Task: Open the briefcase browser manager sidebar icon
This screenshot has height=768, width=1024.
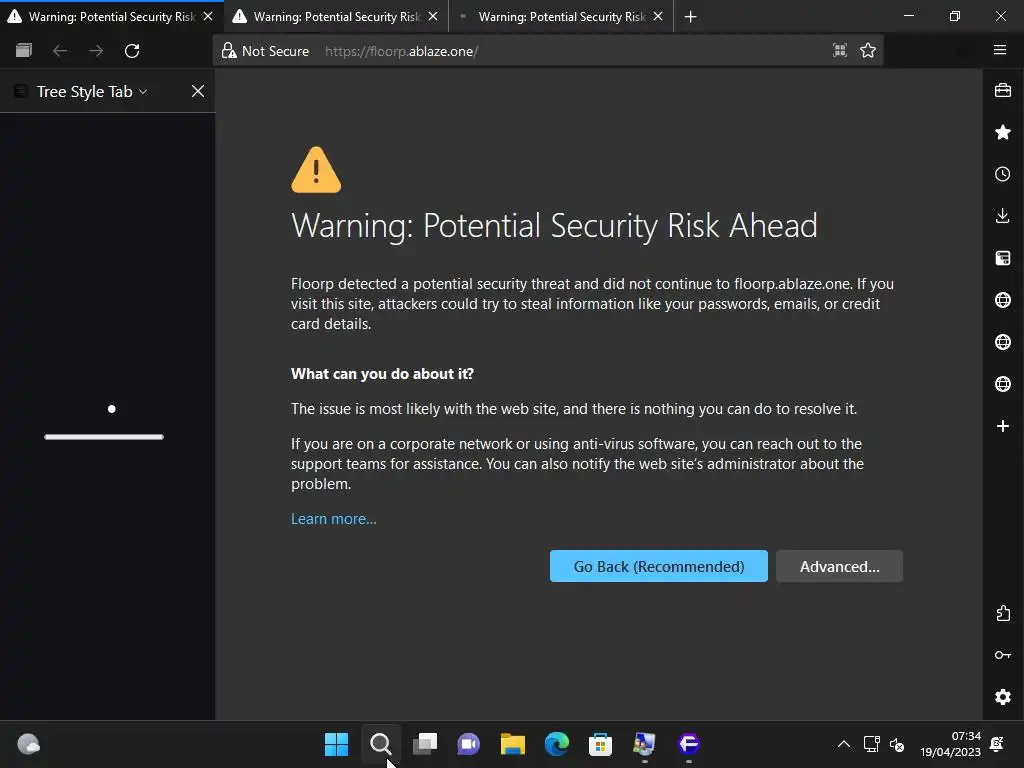Action: coord(1002,90)
